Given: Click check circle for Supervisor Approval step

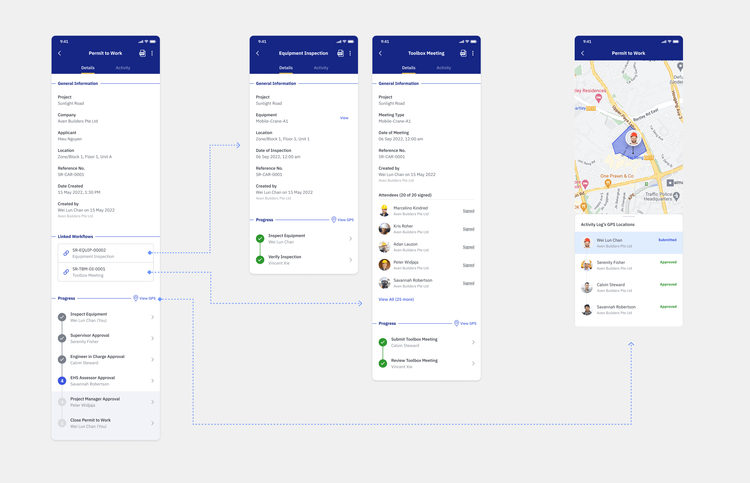Looking at the screenshot, I should tap(62, 338).
